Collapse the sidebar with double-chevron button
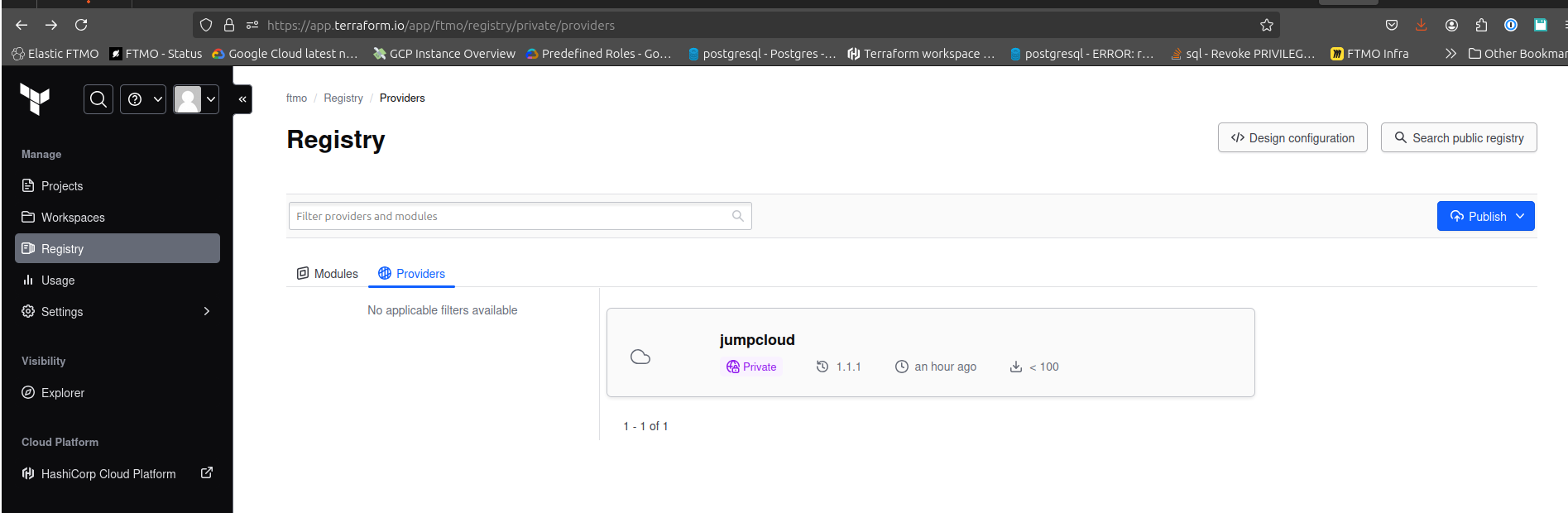The width and height of the screenshot is (1568, 513). (x=242, y=99)
